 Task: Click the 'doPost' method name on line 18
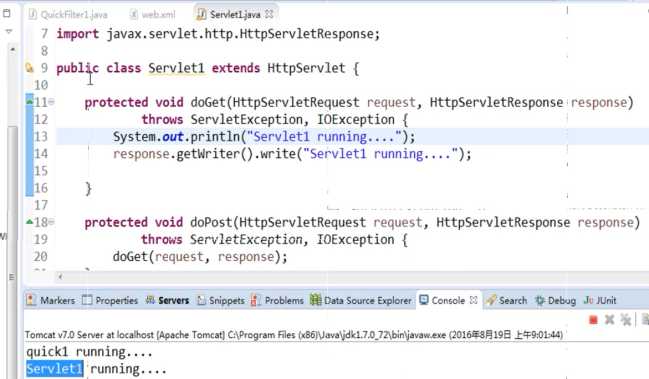click(211, 222)
